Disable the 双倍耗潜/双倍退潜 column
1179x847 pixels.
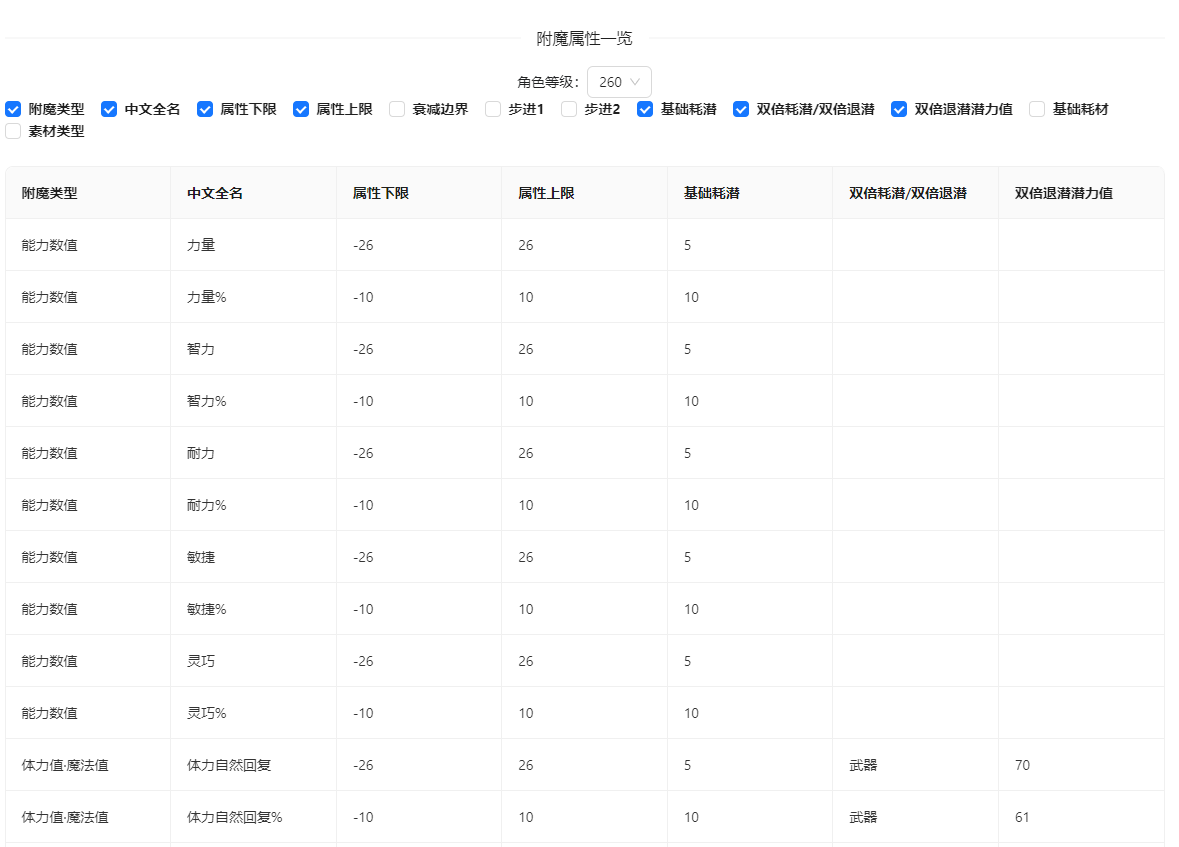click(x=741, y=109)
